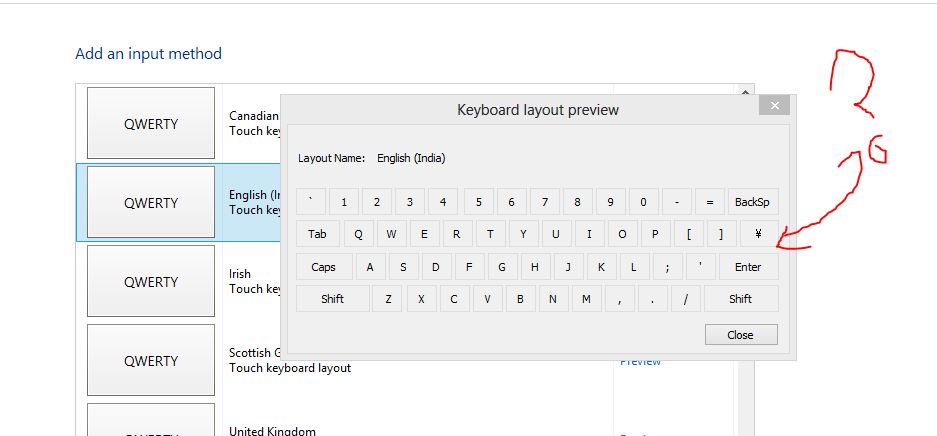Click the 4 key
Viewport: 937px width, 436px height.
tap(443, 202)
